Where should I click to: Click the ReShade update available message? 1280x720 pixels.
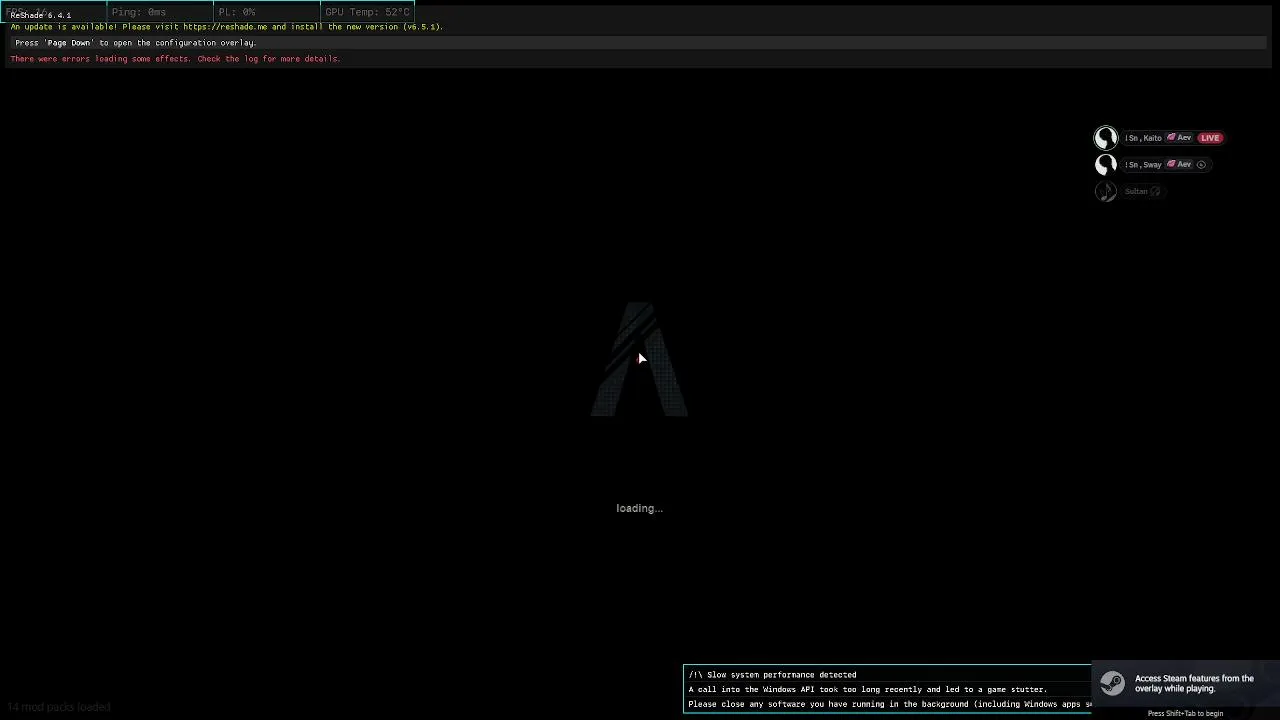point(227,27)
